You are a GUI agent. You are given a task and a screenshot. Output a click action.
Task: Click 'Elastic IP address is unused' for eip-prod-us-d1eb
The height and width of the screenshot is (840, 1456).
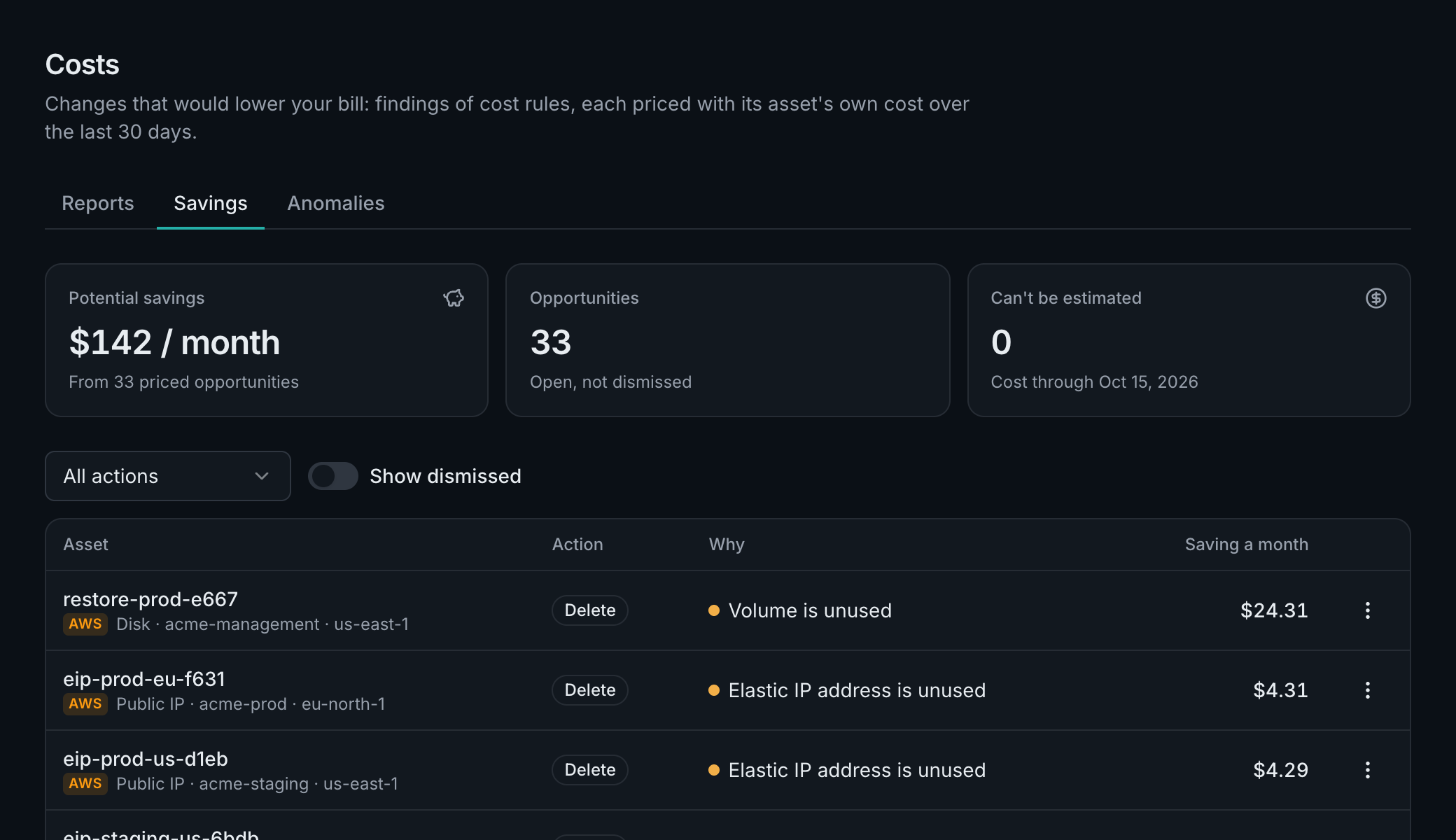pos(857,770)
